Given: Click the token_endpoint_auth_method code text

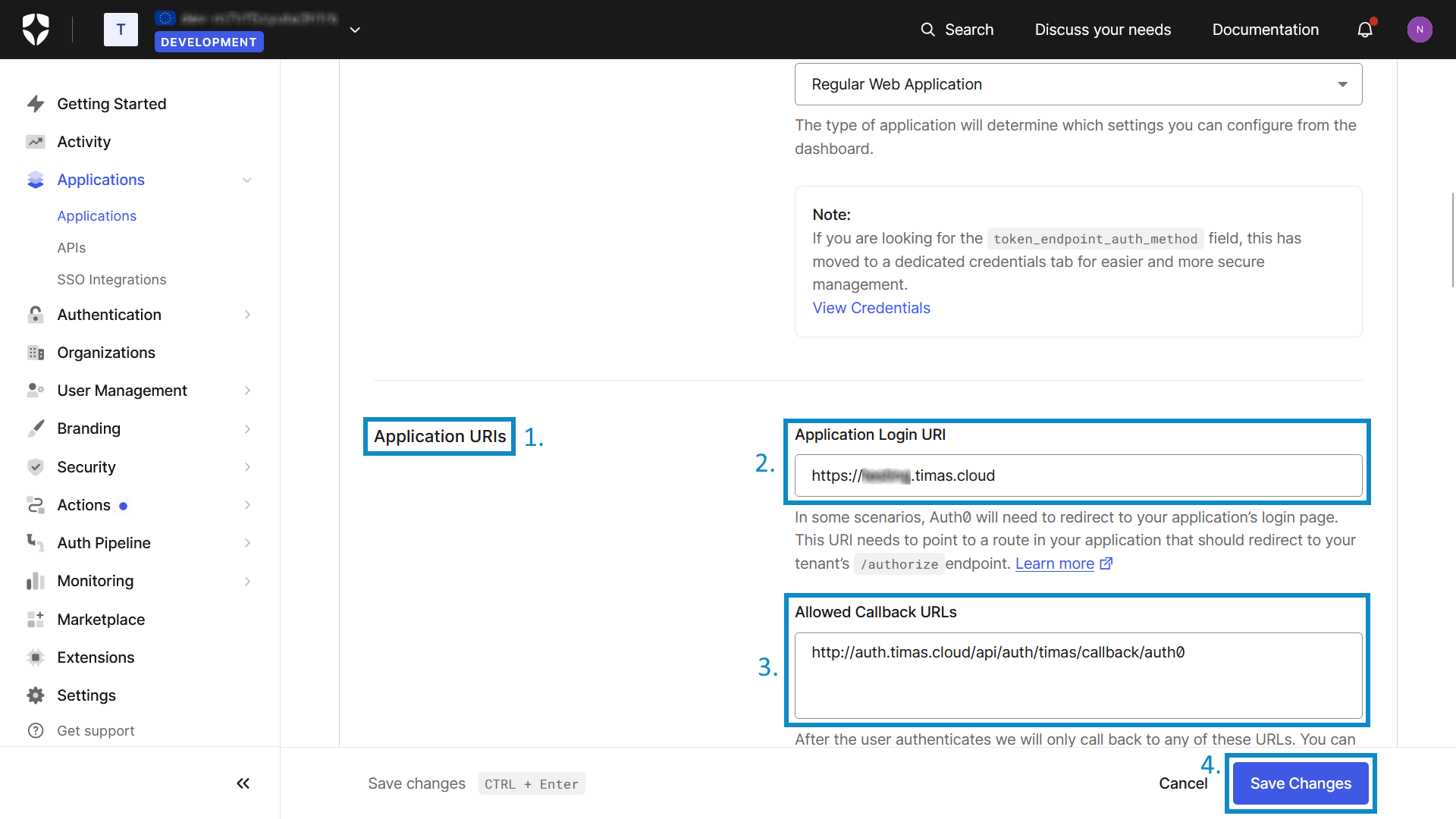Looking at the screenshot, I should (x=1095, y=239).
